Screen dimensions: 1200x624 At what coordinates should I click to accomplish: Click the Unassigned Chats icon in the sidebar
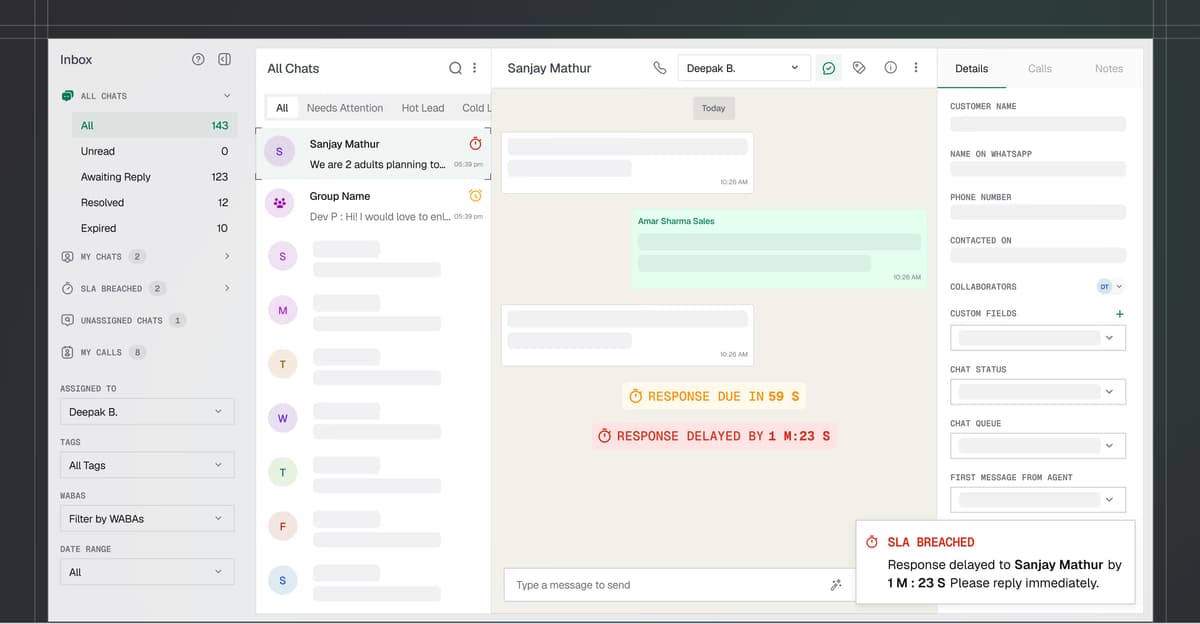coord(67,320)
